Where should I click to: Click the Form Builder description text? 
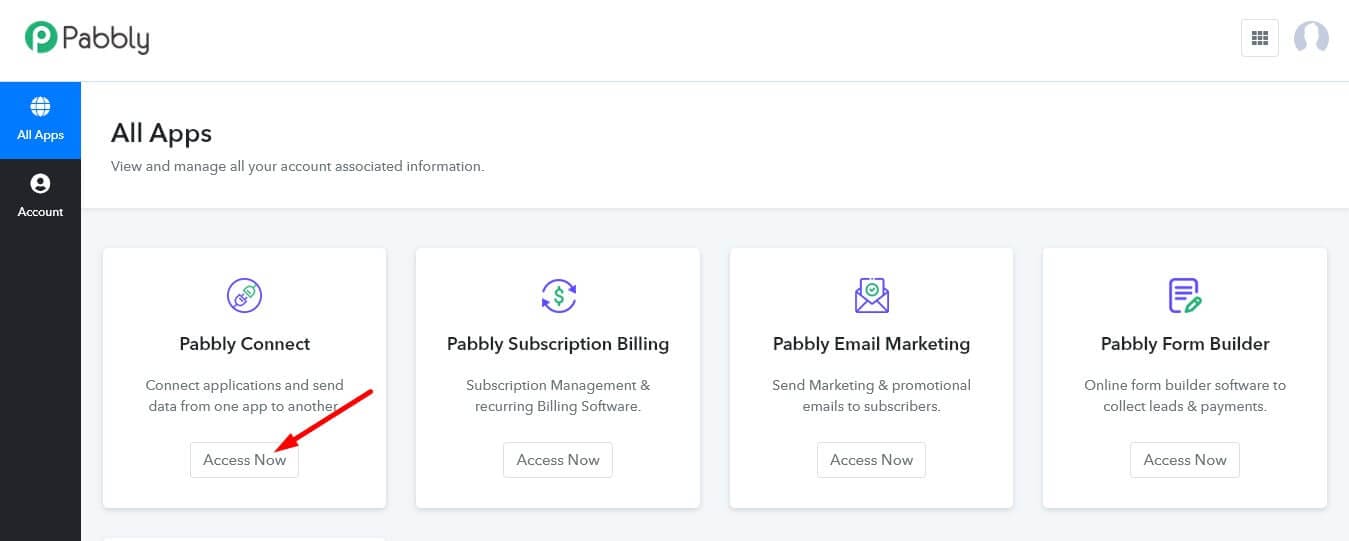pos(1185,395)
